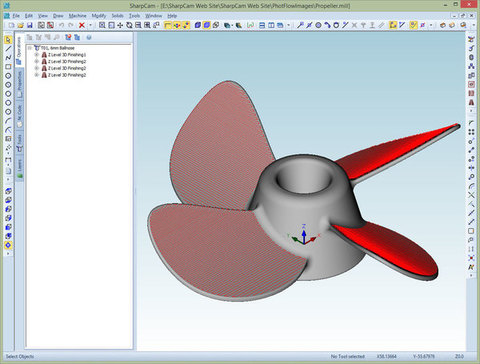Image resolution: width=480 pixels, height=364 pixels.
Task: Toggle the first yellow highlighted snap button
Action: coord(168,25)
